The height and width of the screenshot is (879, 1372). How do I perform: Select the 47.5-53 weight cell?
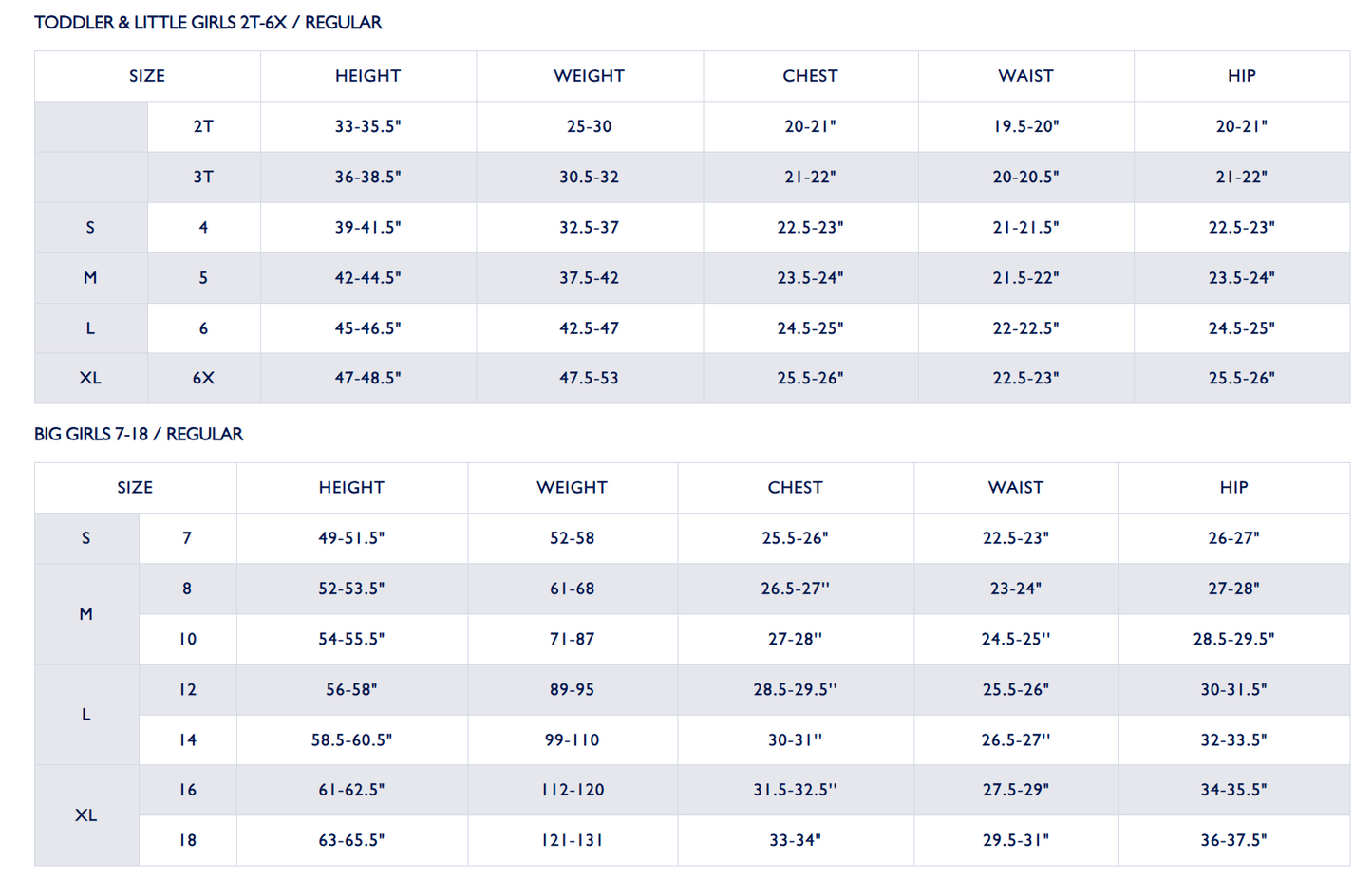[x=589, y=378]
